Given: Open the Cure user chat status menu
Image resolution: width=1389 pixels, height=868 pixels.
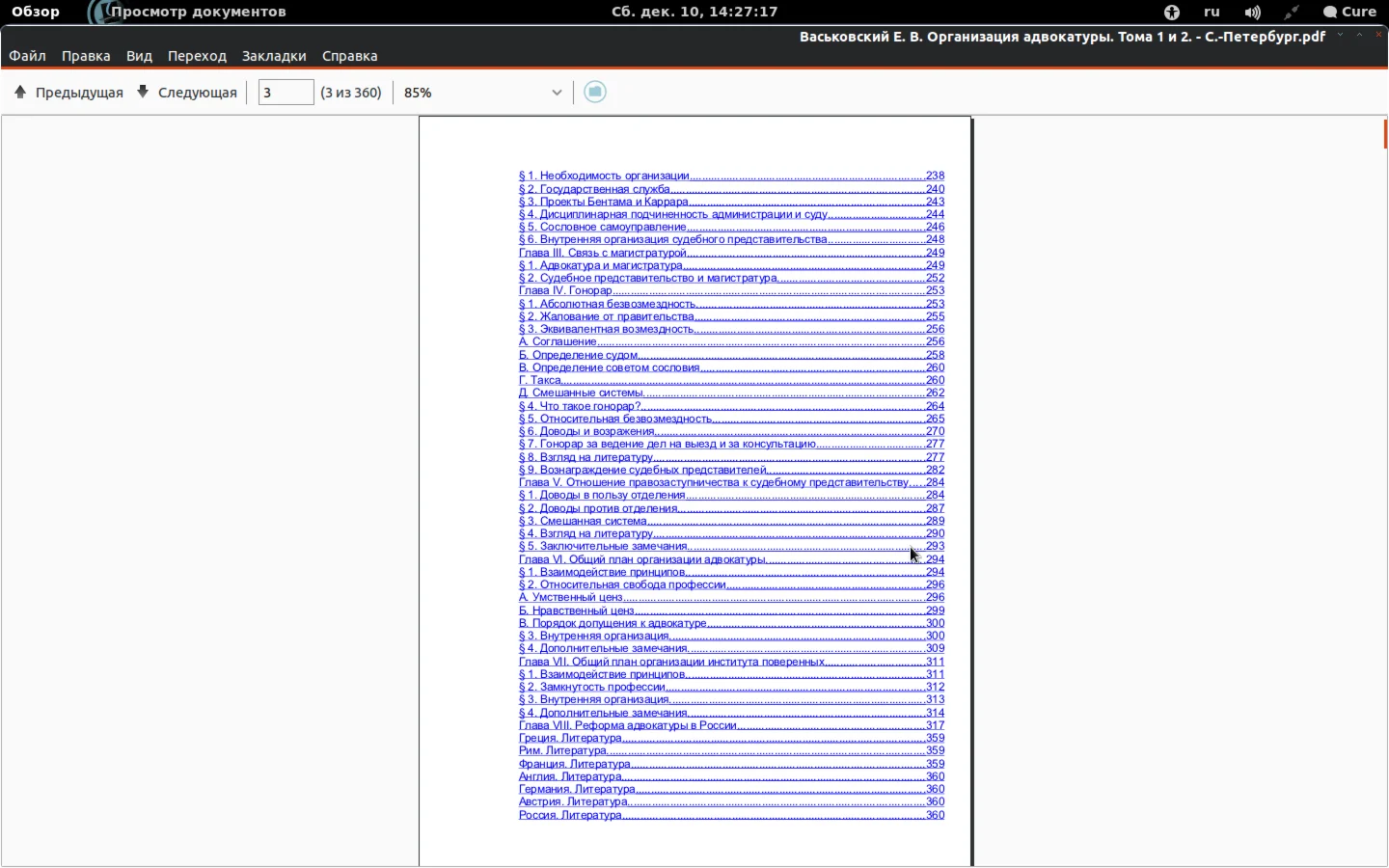Looking at the screenshot, I should tap(1349, 12).
